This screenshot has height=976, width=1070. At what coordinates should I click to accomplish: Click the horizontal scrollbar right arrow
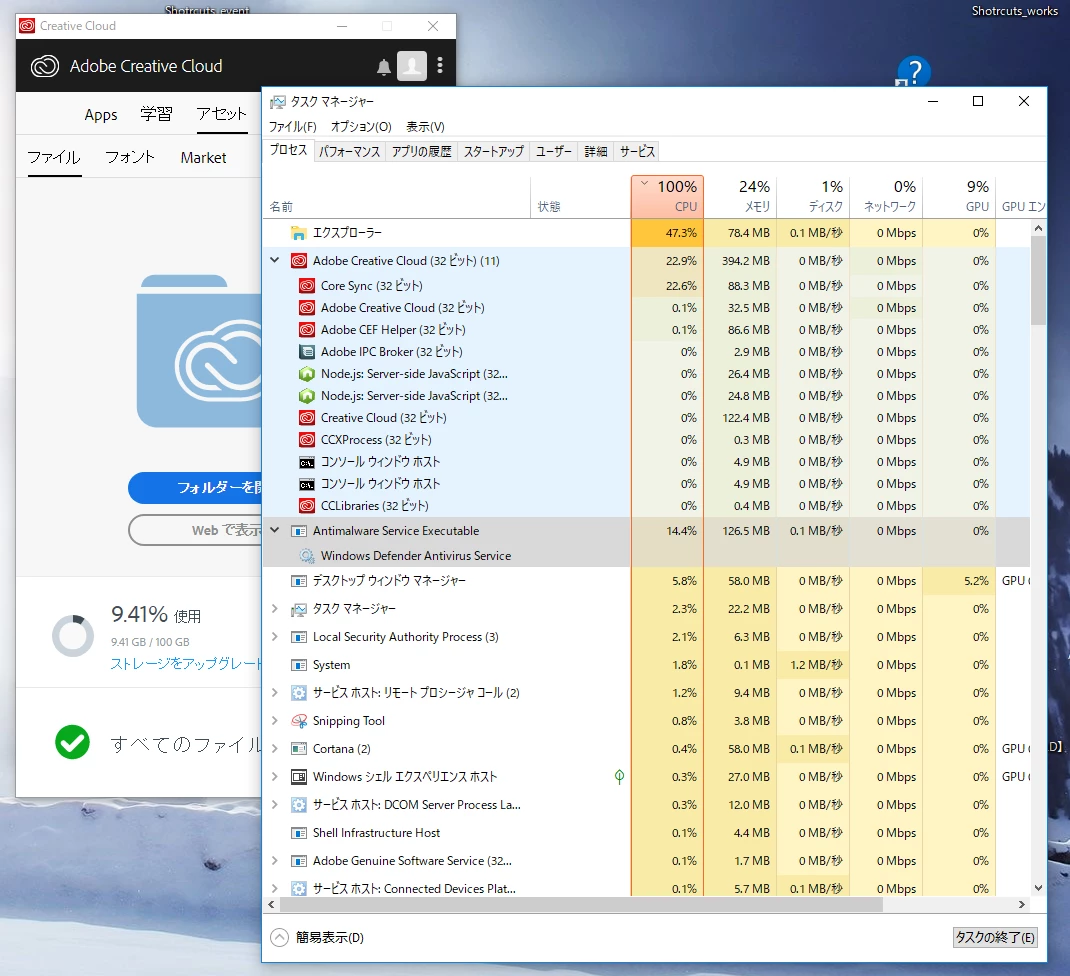point(1022,904)
